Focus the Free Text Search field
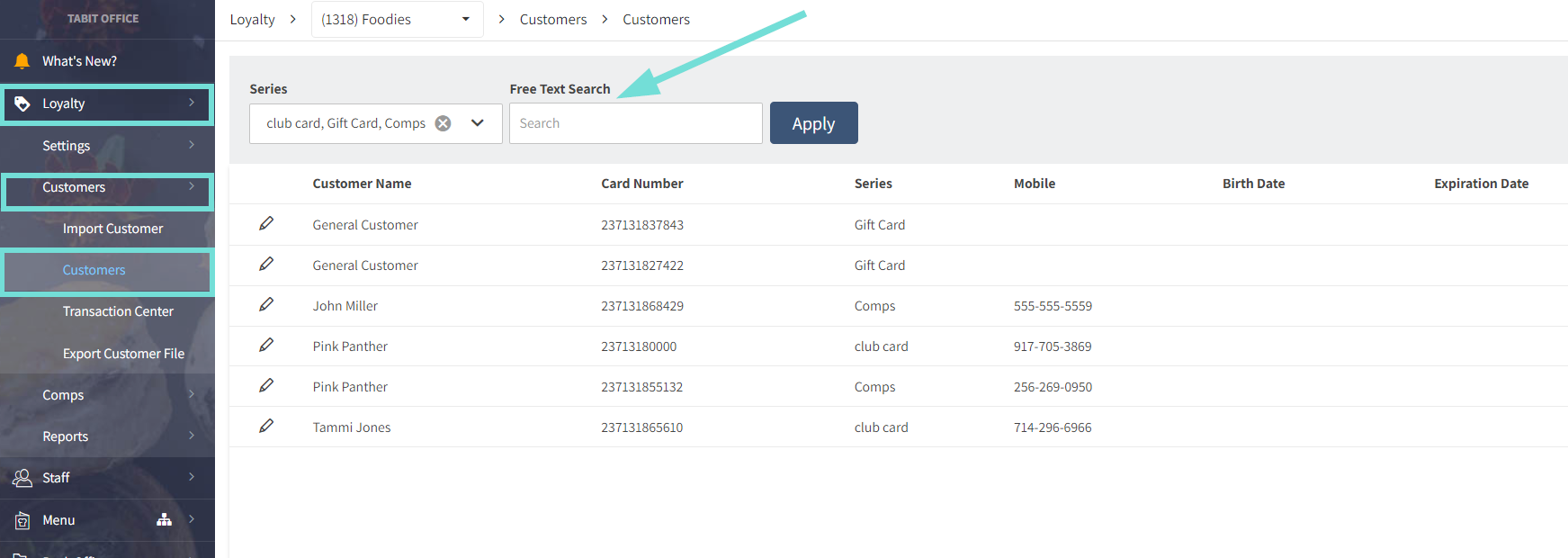Image resolution: width=1568 pixels, height=558 pixels. click(635, 123)
